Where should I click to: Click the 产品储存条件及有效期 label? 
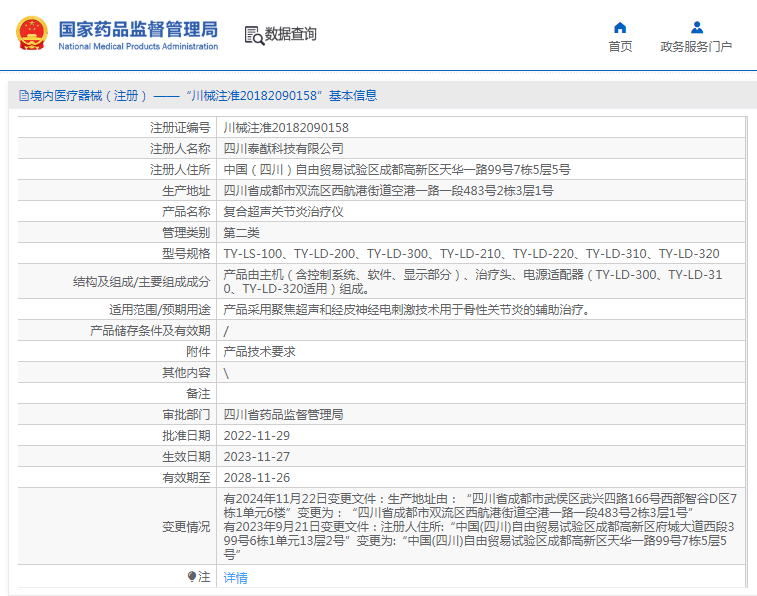coord(150,331)
